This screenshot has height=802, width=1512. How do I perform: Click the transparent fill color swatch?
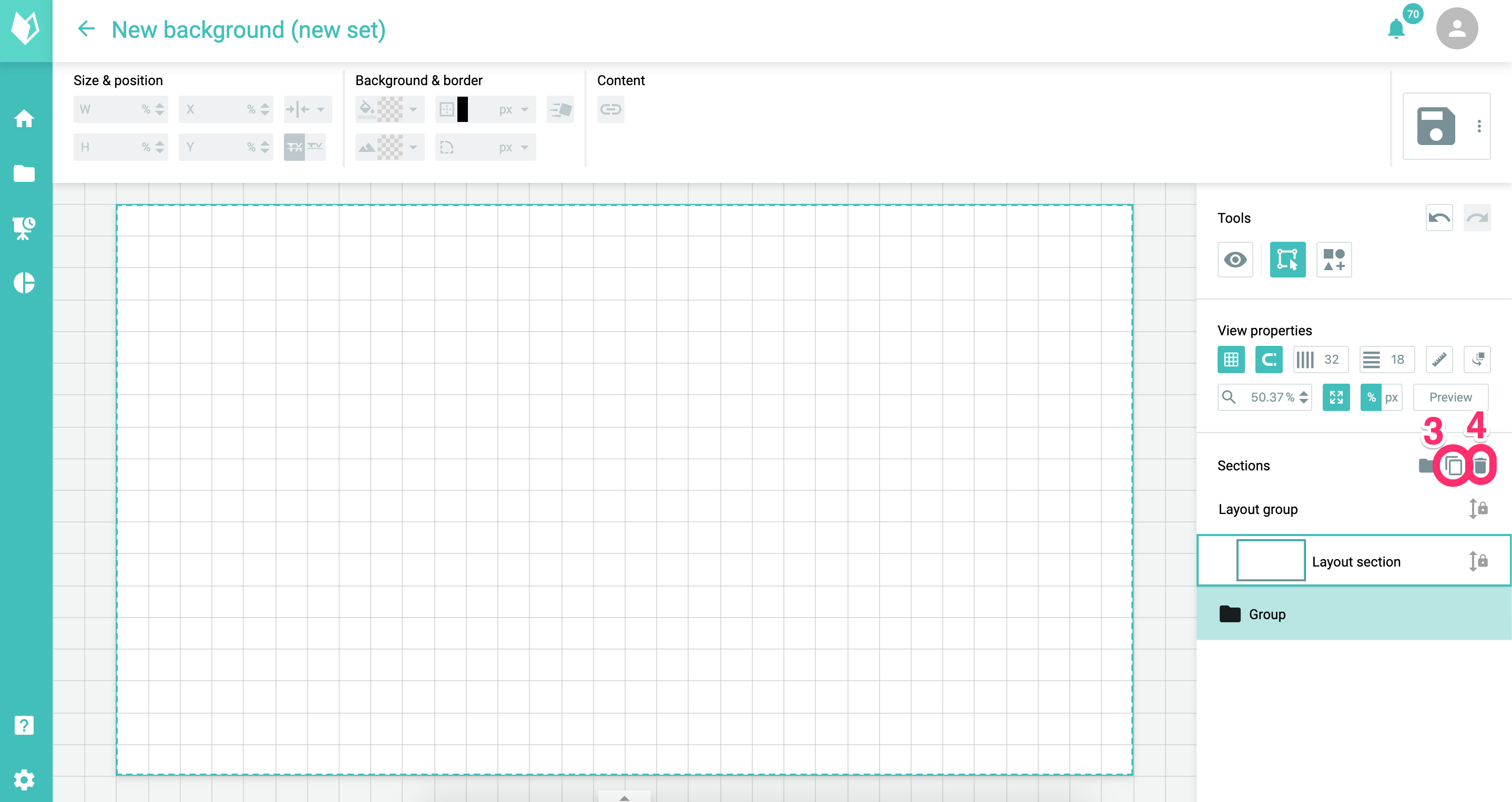[390, 109]
